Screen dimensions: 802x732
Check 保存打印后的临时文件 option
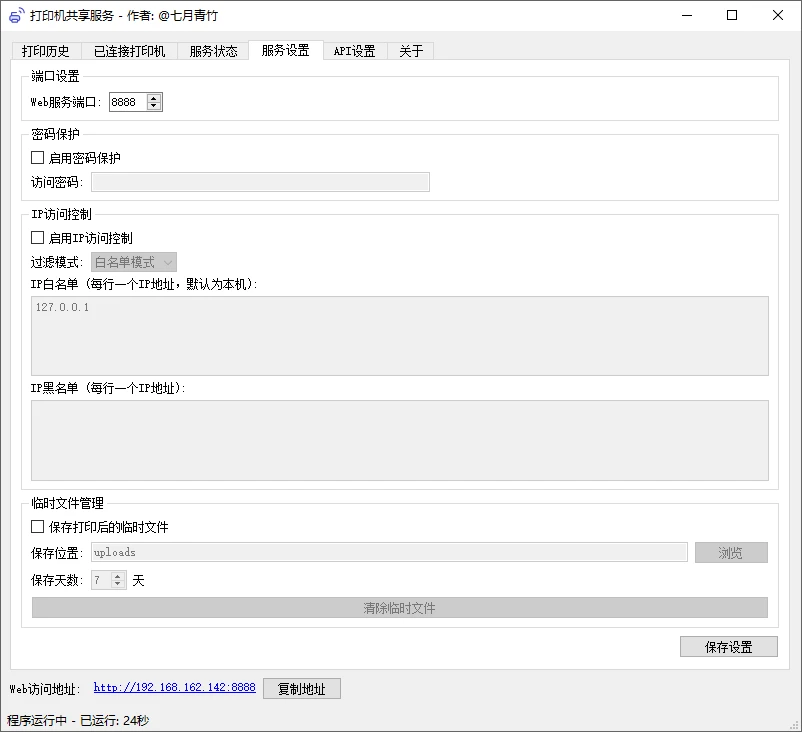click(x=37, y=527)
